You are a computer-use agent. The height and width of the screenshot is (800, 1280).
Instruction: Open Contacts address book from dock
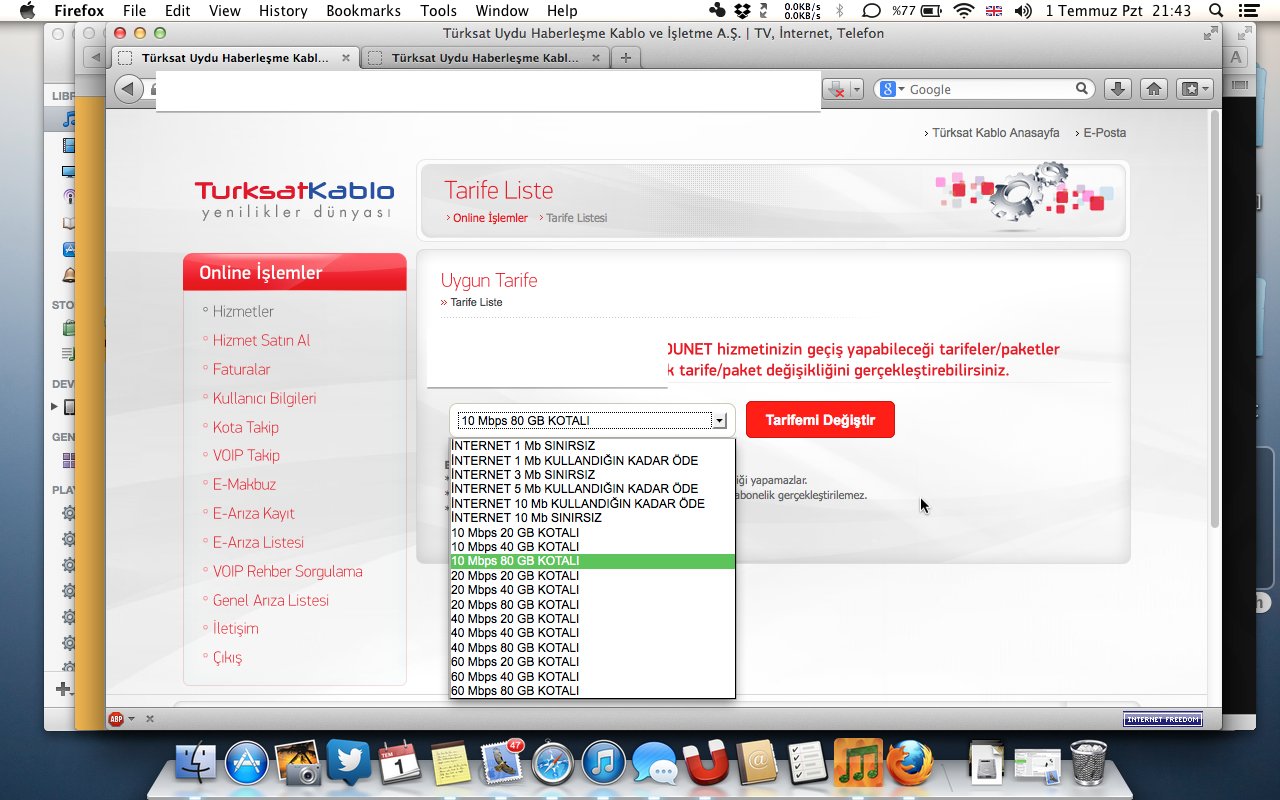tap(757, 763)
